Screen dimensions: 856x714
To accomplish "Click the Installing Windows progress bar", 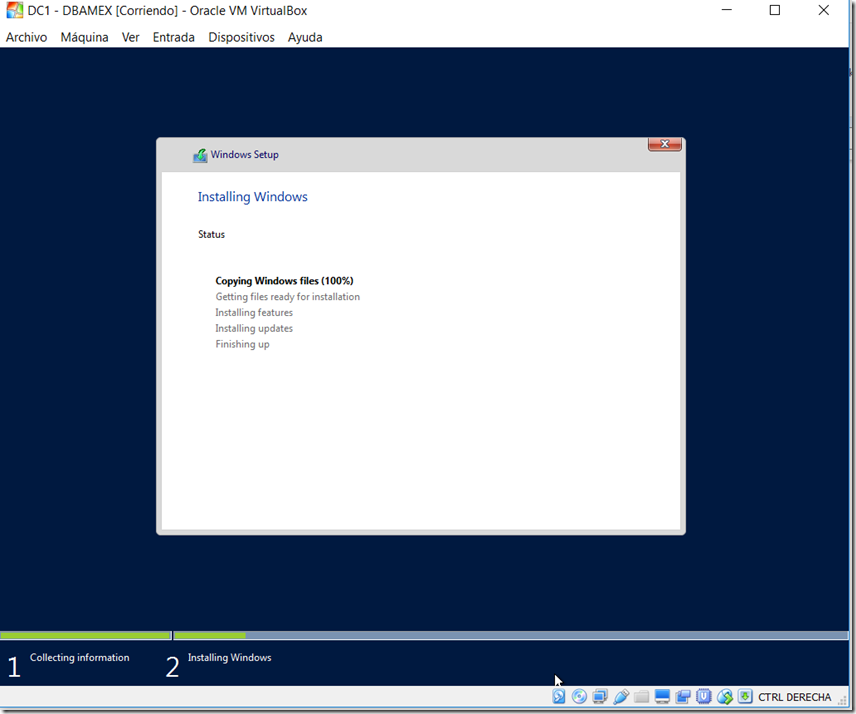I will pyautogui.click(x=510, y=635).
